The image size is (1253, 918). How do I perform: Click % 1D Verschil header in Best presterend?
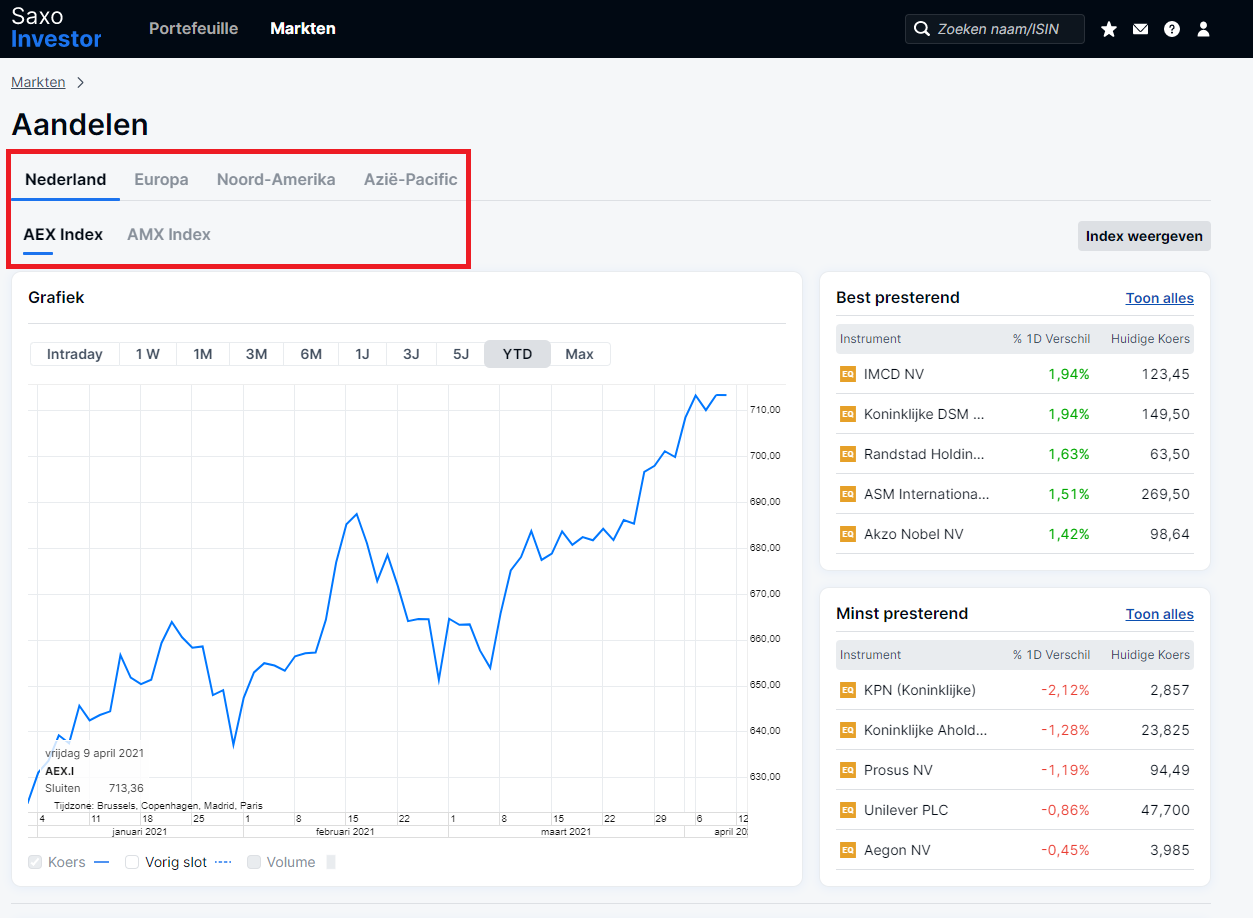(1051, 339)
